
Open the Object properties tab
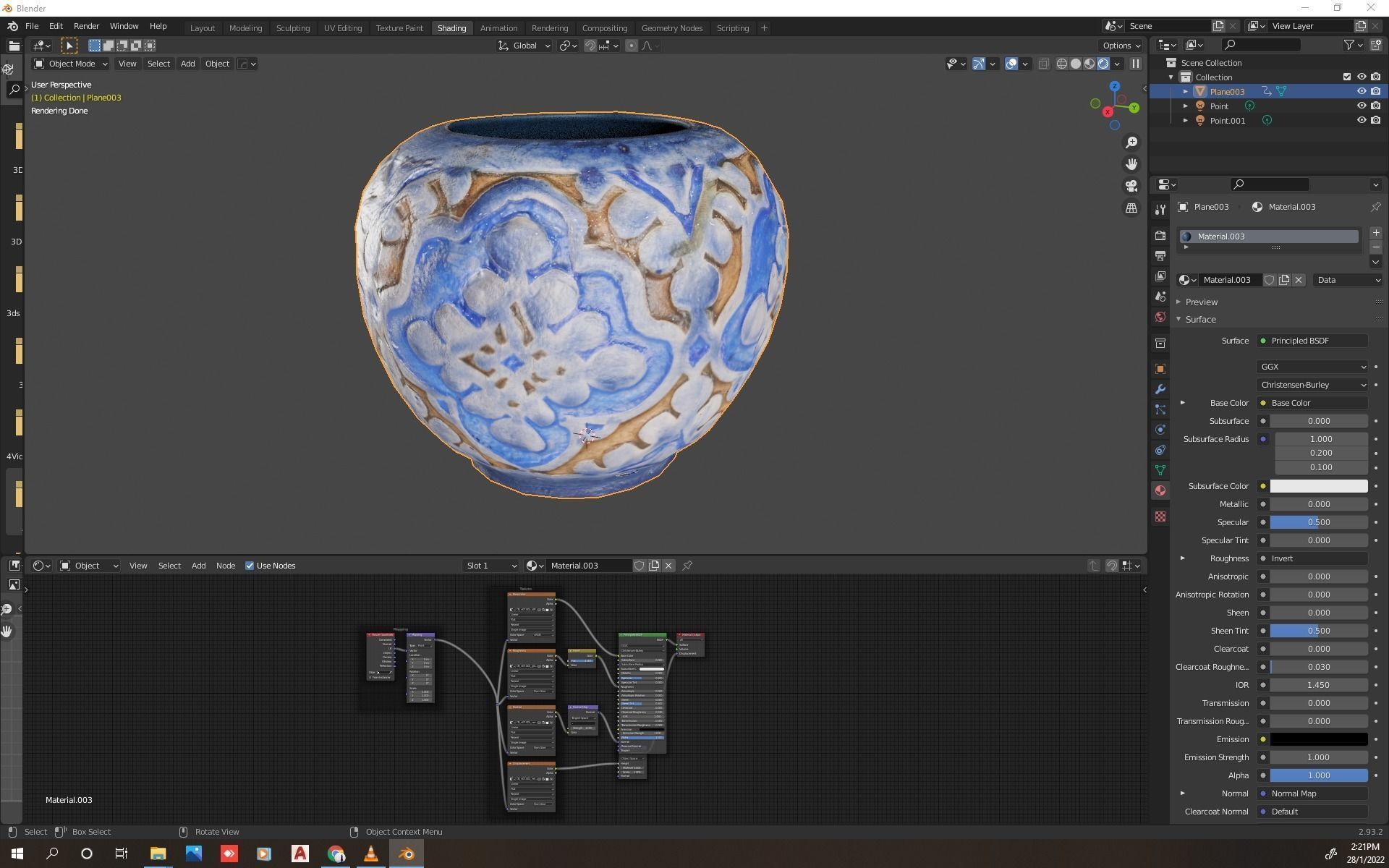[1160, 369]
